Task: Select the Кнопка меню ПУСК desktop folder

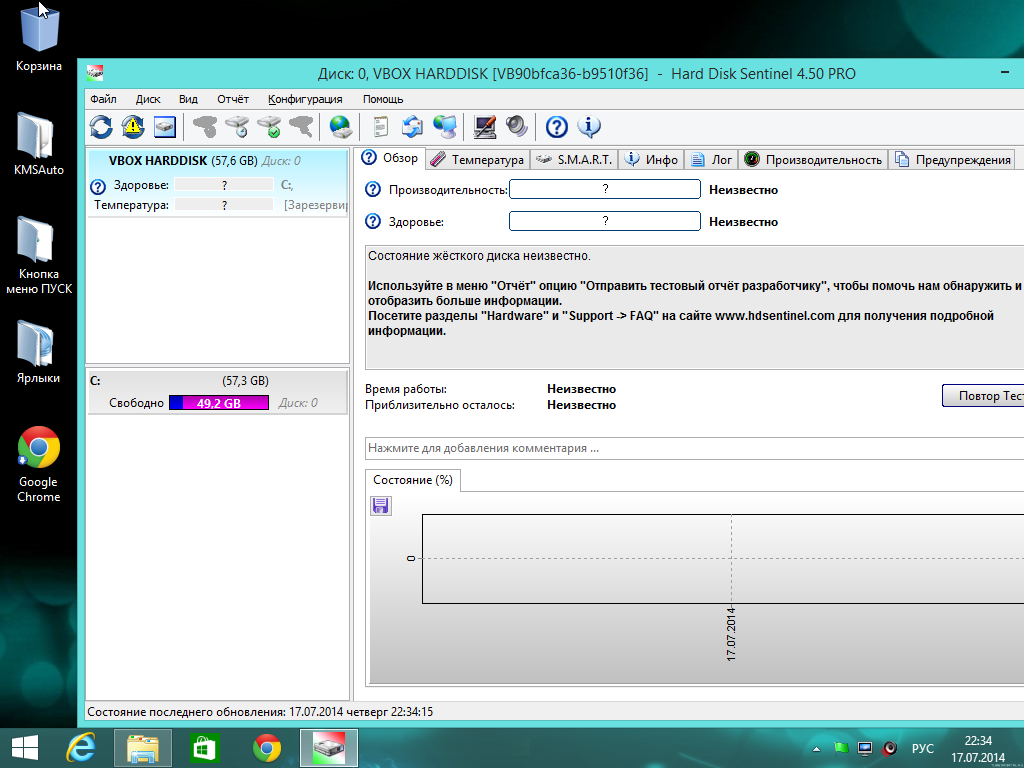Action: click(x=39, y=255)
